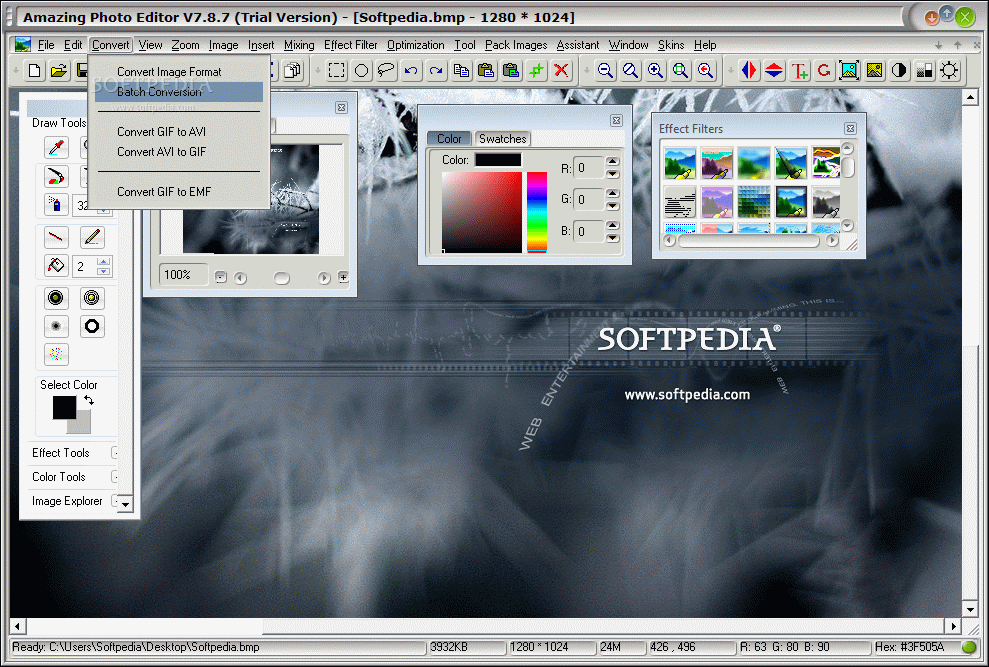Select the red line drawing tool
This screenshot has height=667, width=989.
pos(56,237)
